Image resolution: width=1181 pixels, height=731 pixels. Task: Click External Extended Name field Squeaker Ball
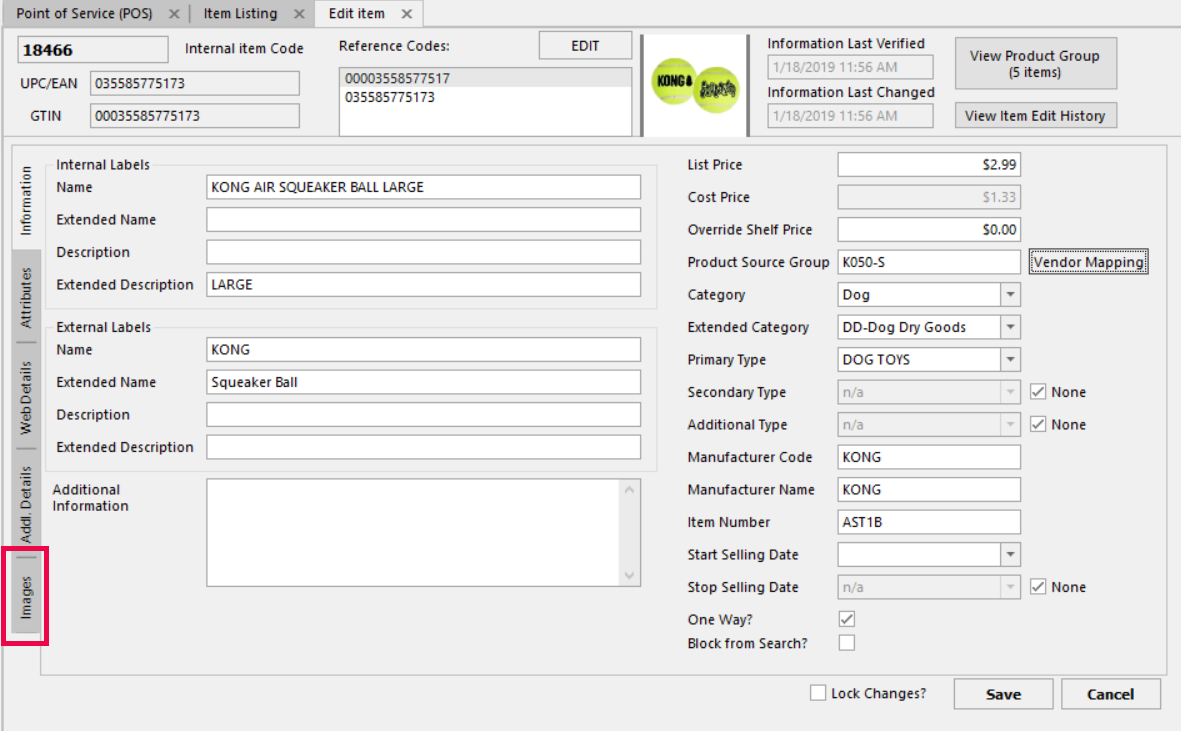coord(423,382)
